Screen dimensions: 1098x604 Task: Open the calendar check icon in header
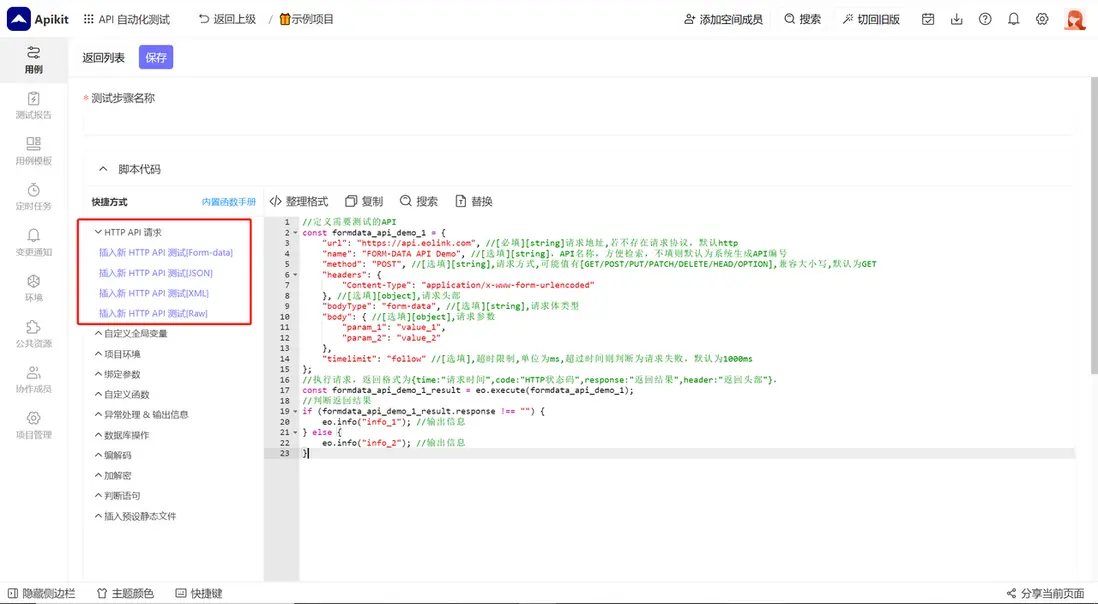[928, 19]
